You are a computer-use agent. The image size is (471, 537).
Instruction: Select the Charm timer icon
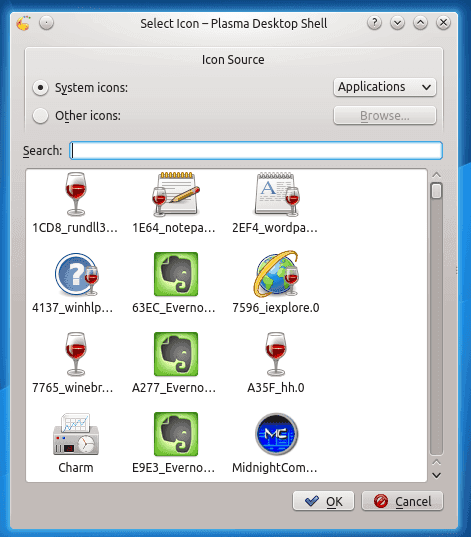pyautogui.click(x=76, y=434)
